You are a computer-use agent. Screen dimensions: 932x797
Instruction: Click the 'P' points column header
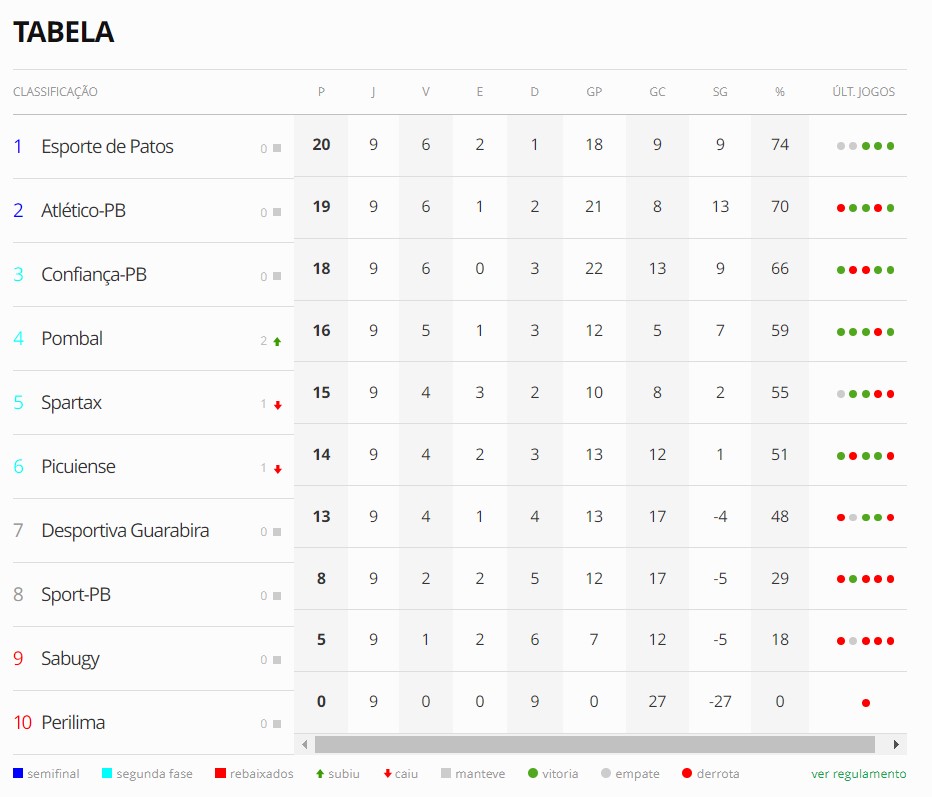click(x=321, y=92)
